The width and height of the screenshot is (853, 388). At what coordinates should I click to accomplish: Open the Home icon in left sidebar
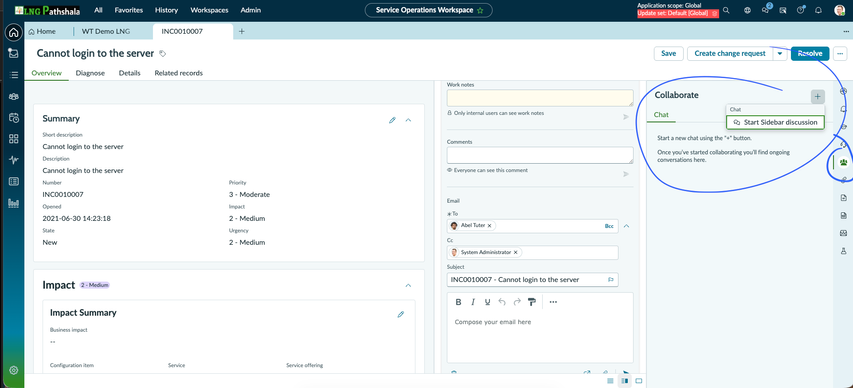coord(14,32)
